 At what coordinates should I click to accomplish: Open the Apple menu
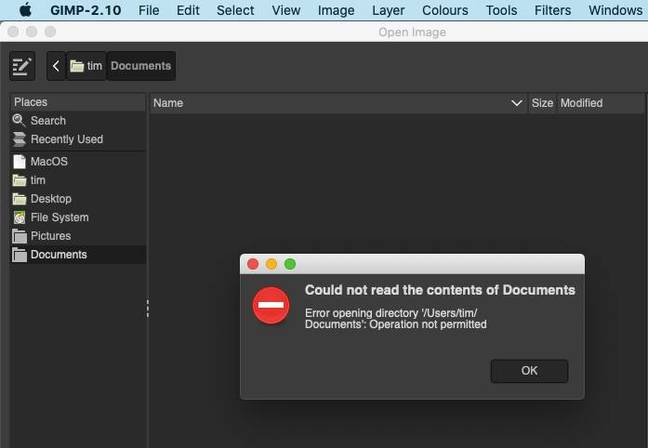(25, 10)
